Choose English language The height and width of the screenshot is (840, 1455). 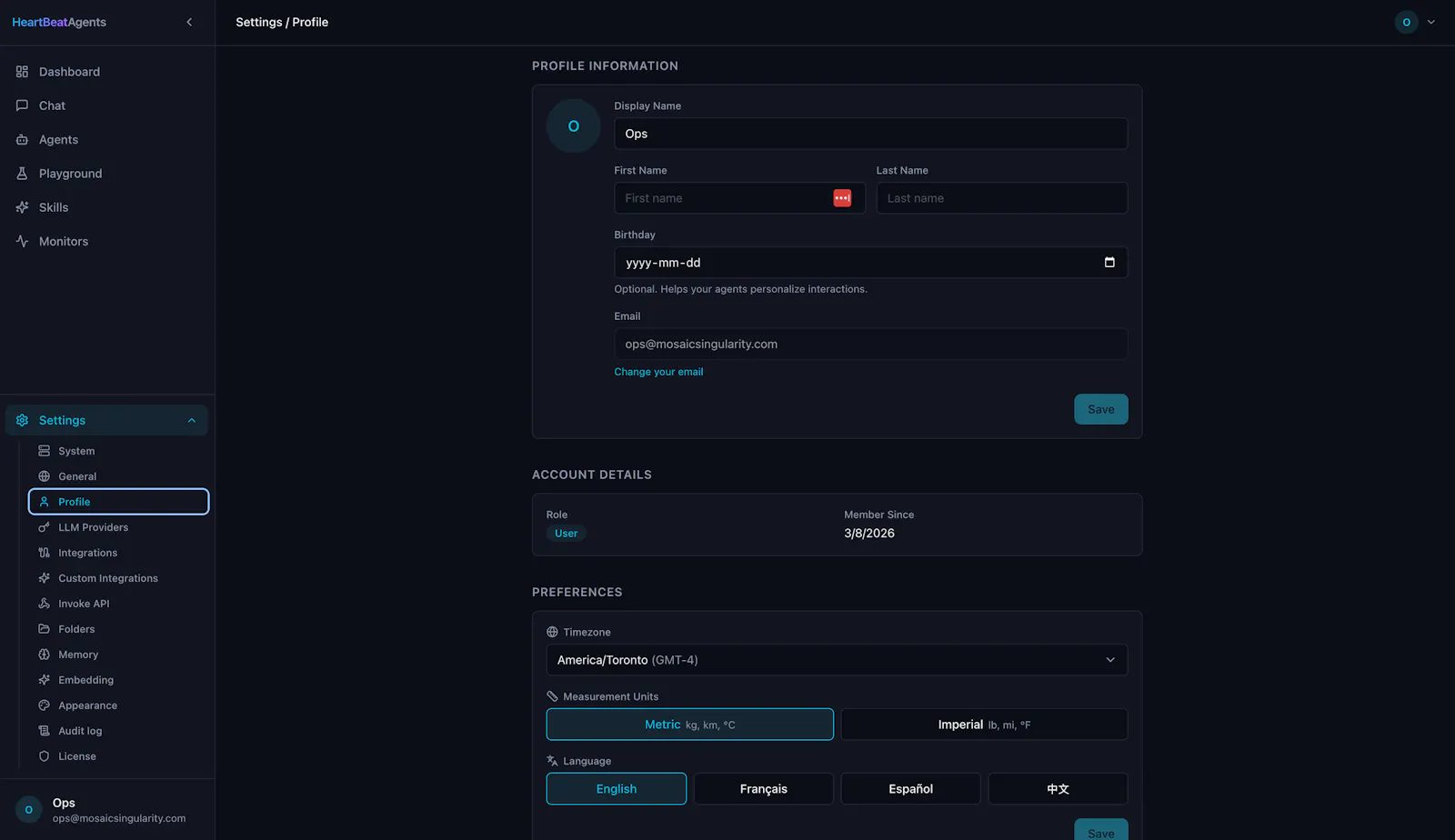pos(617,789)
